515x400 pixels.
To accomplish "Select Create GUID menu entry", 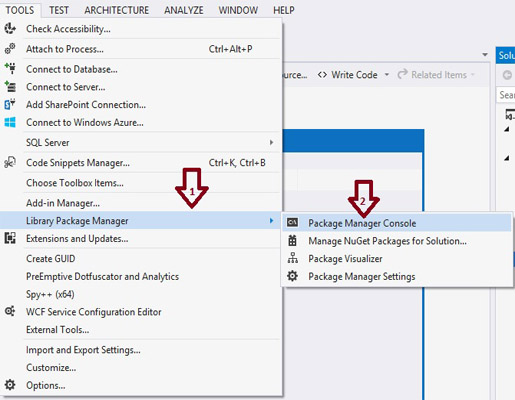I will 141,259.
